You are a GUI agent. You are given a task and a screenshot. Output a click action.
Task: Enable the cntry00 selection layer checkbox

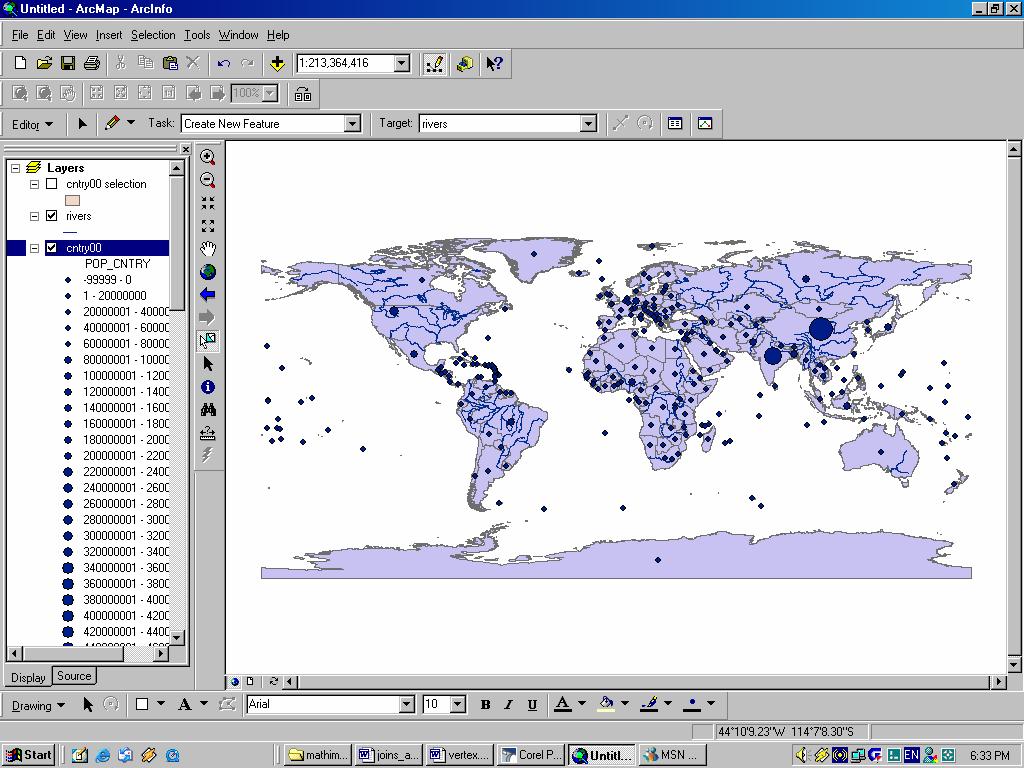[x=52, y=184]
